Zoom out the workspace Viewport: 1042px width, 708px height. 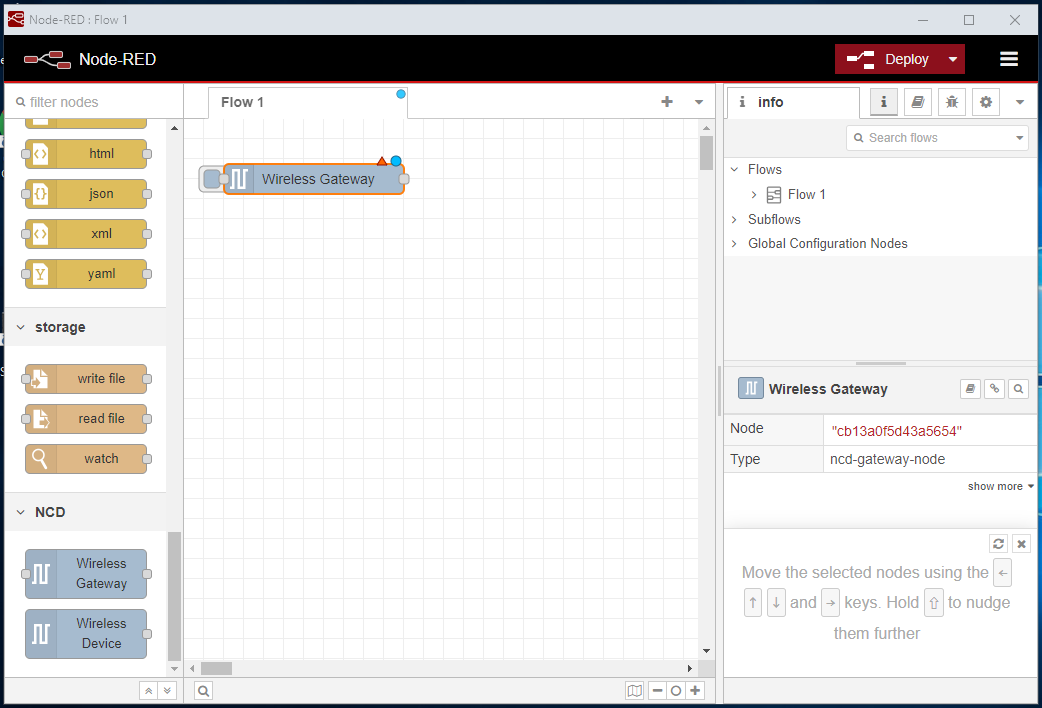[657, 691]
